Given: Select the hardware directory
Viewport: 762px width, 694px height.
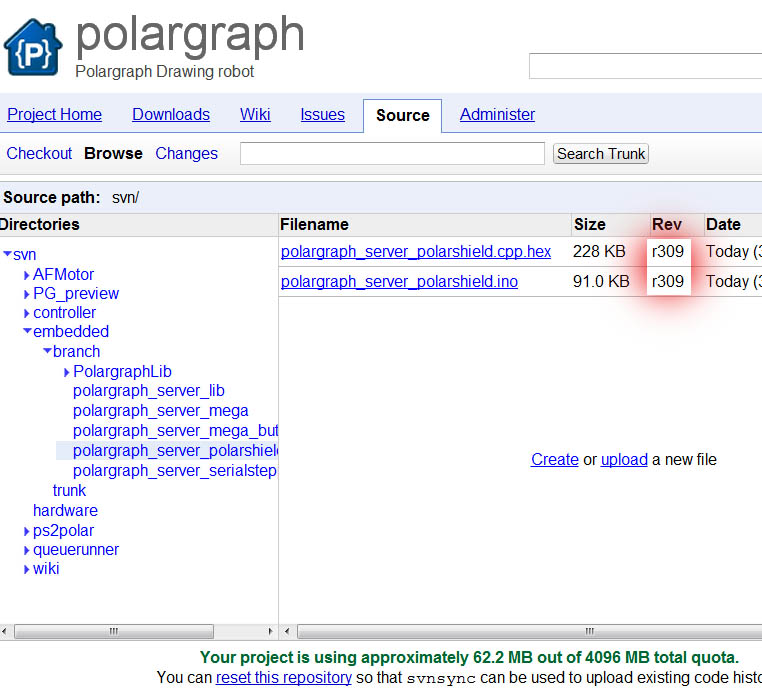Looking at the screenshot, I should (x=65, y=510).
